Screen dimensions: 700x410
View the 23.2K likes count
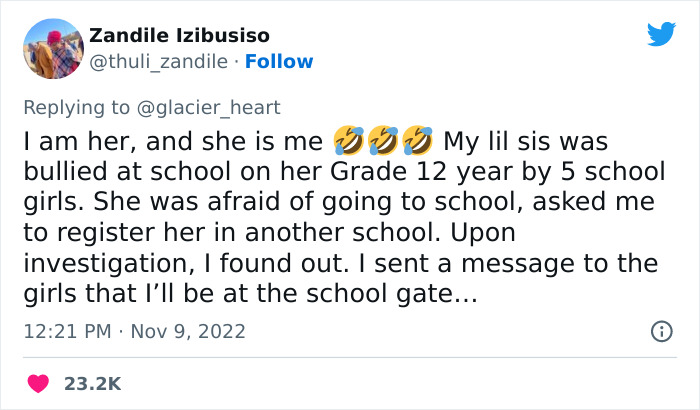[x=94, y=383]
